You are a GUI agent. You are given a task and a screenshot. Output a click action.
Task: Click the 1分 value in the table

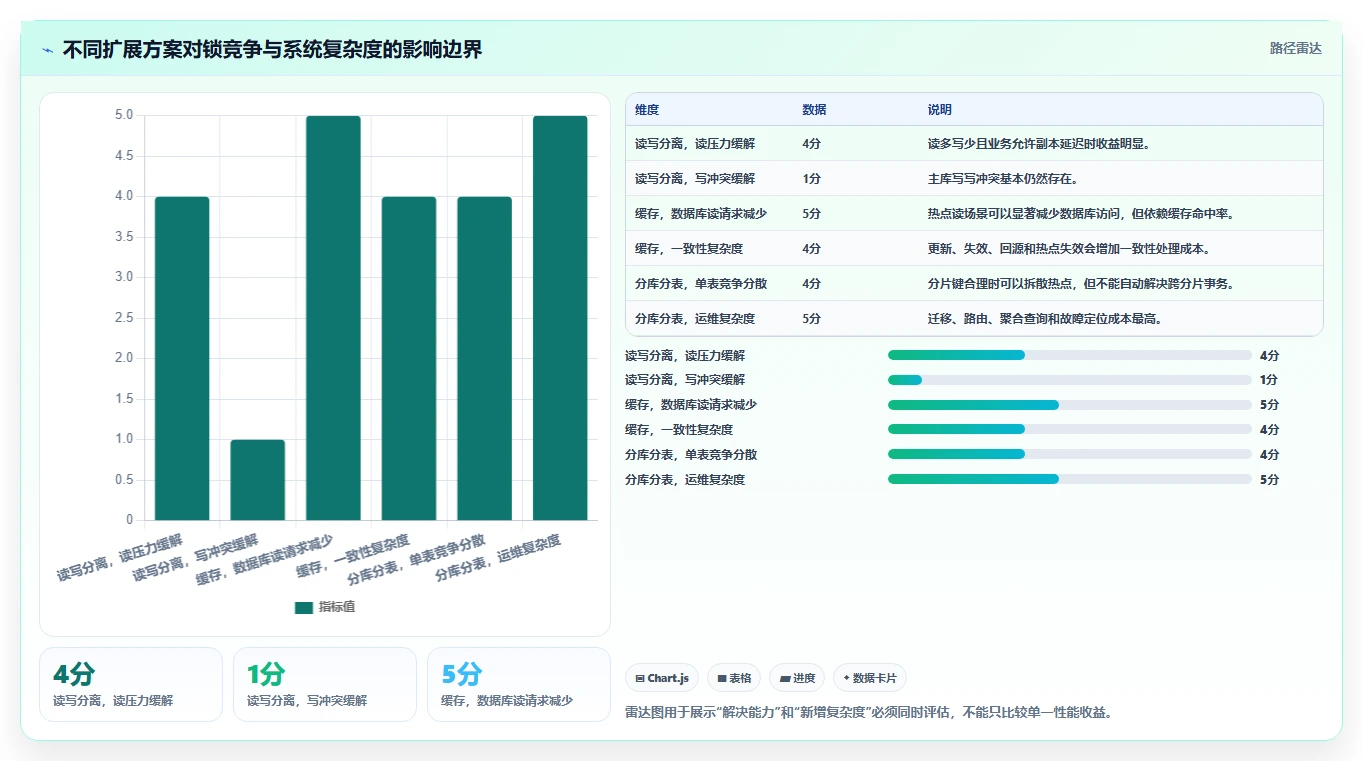tap(811, 179)
